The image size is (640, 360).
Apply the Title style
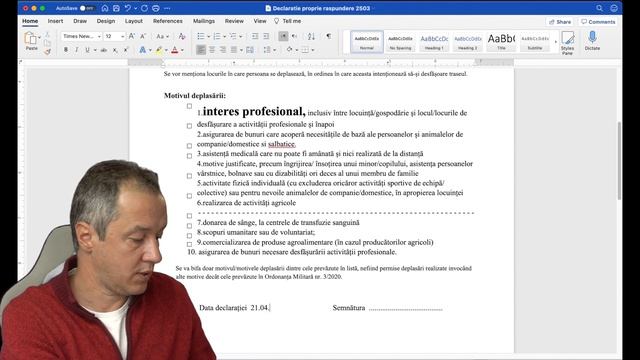501,42
